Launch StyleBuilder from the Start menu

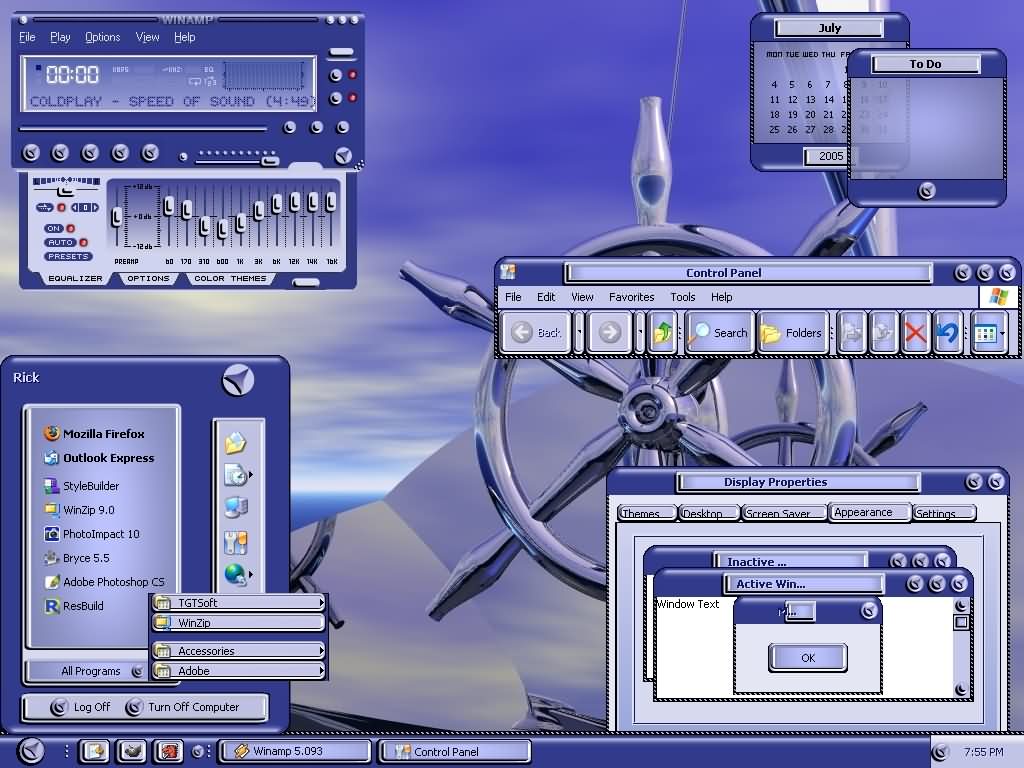pos(81,486)
